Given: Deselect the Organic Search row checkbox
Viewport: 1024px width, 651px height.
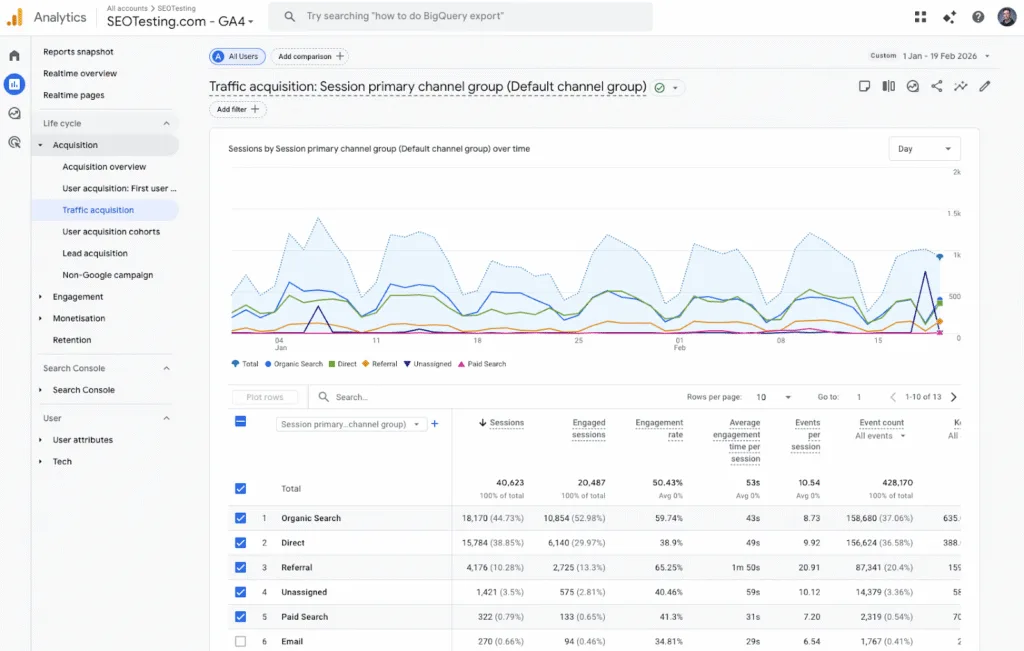Looking at the screenshot, I should (240, 518).
